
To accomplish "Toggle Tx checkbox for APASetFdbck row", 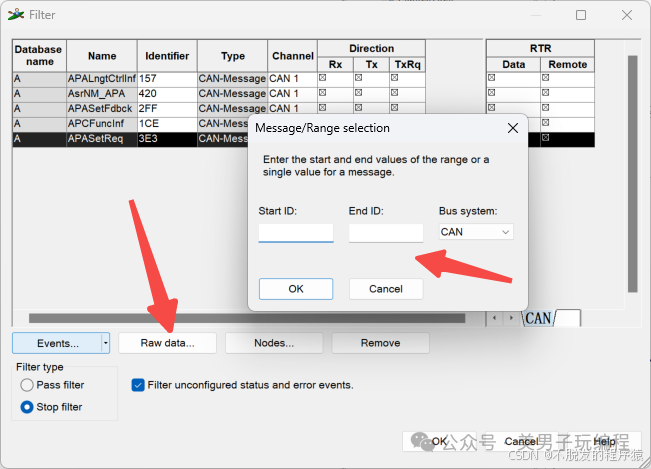I will (359, 107).
